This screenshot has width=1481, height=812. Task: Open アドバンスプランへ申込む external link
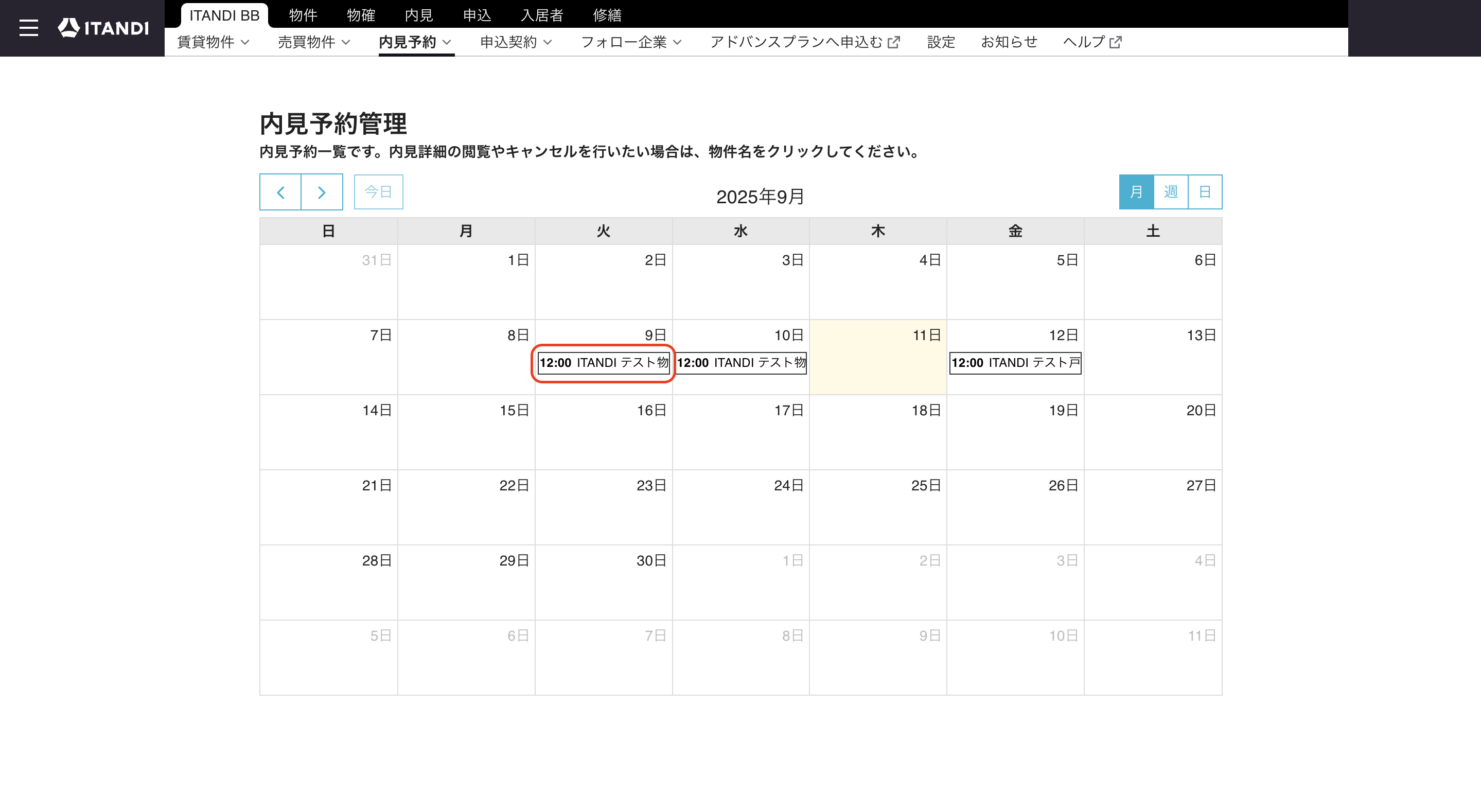click(x=805, y=42)
